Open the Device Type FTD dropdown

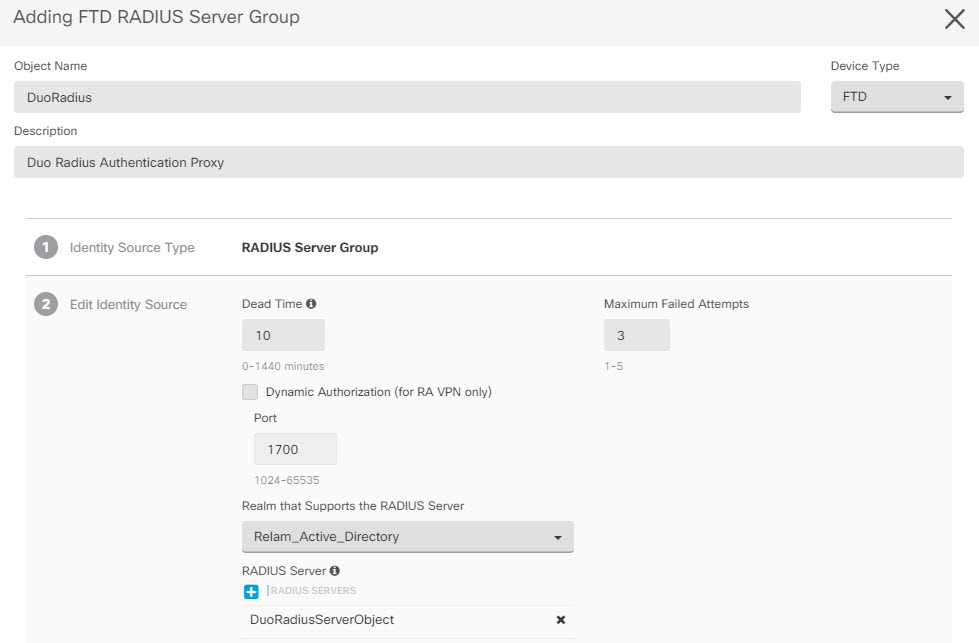click(896, 97)
